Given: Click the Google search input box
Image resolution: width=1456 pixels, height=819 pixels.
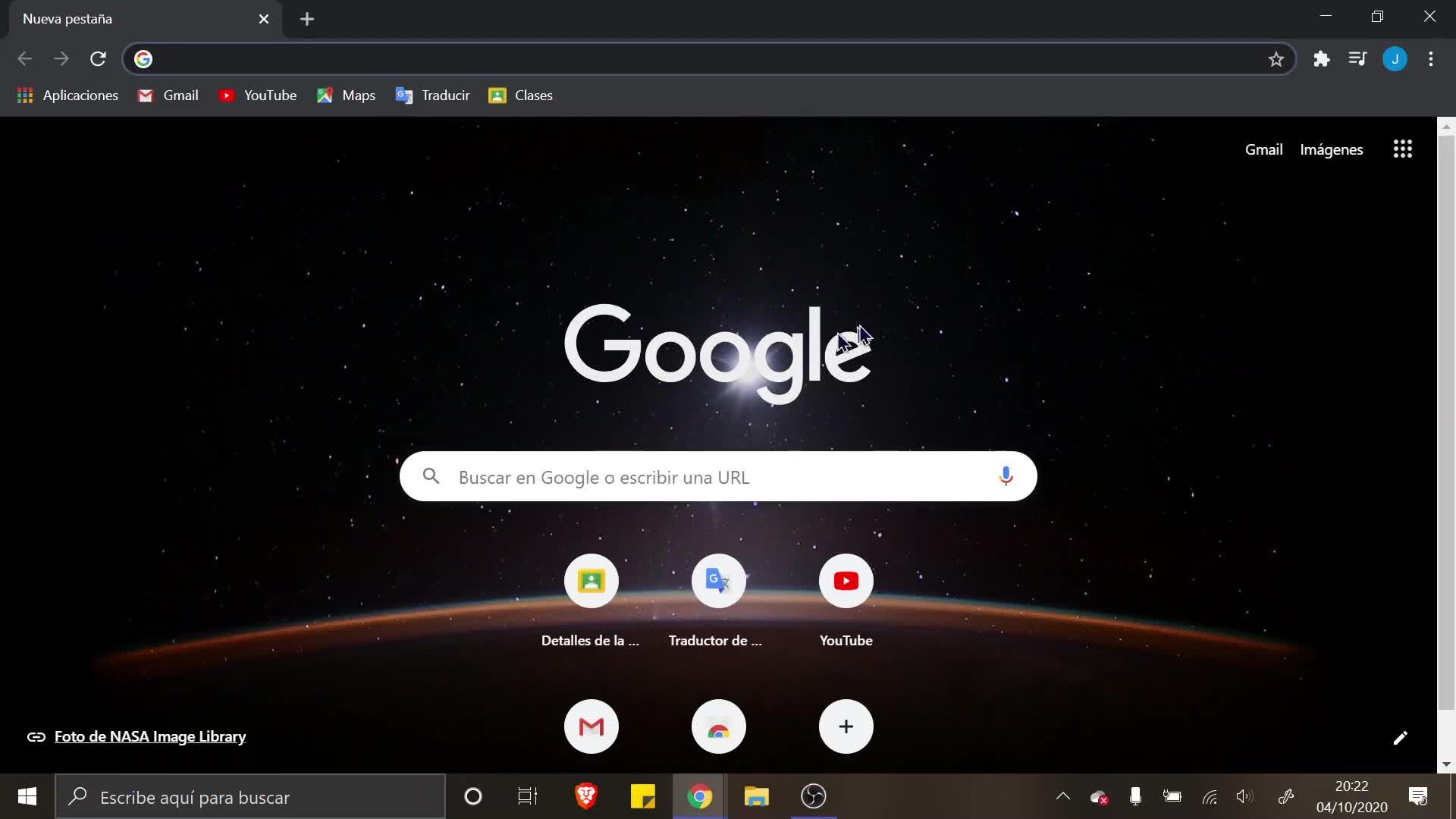Looking at the screenshot, I should 717,477.
